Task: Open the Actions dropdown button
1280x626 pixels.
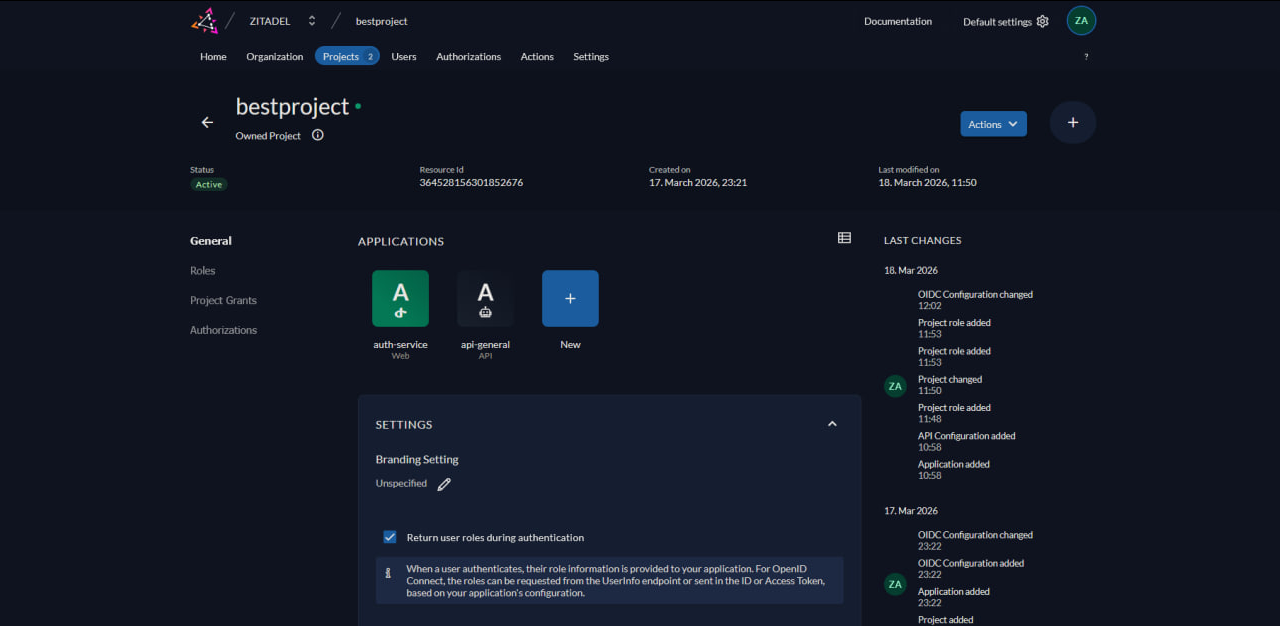Action: click(994, 124)
